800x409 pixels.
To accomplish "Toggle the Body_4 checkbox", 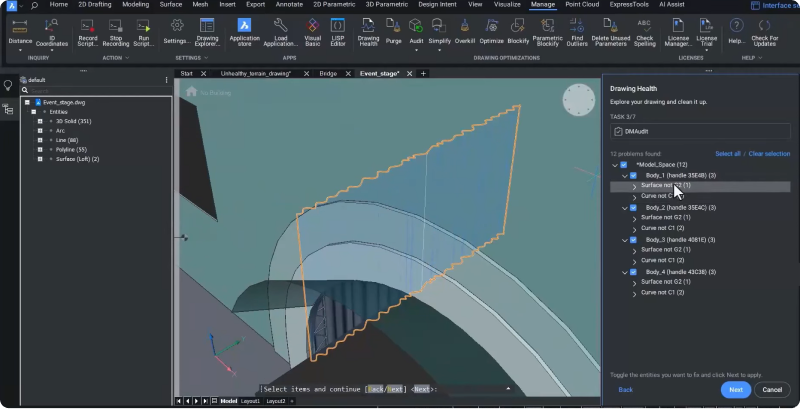I will 633,272.
